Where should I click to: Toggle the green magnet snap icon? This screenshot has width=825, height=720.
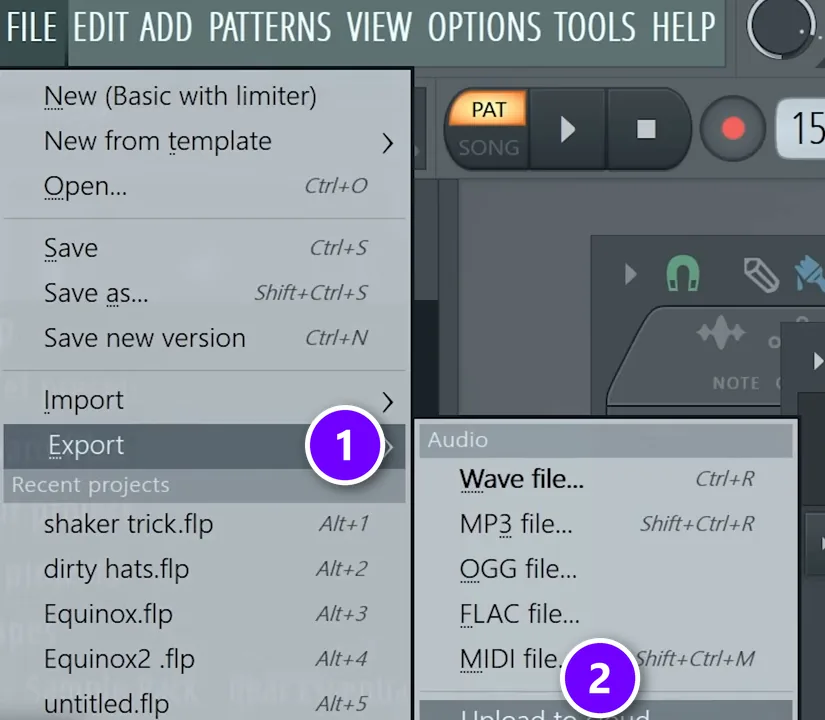pos(683,273)
